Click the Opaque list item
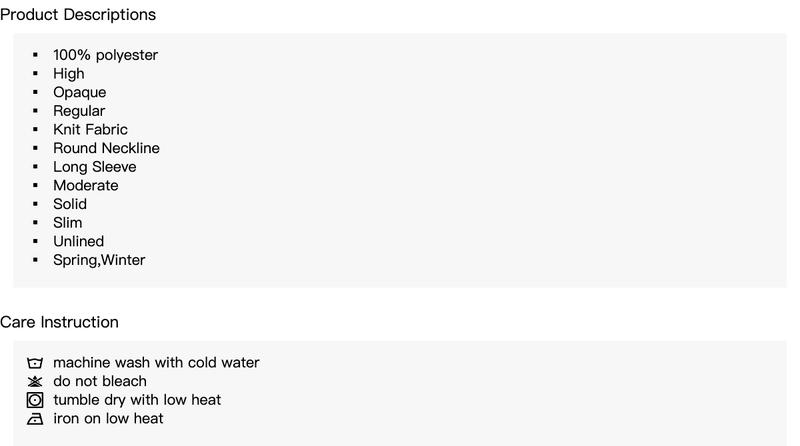 [x=80, y=92]
